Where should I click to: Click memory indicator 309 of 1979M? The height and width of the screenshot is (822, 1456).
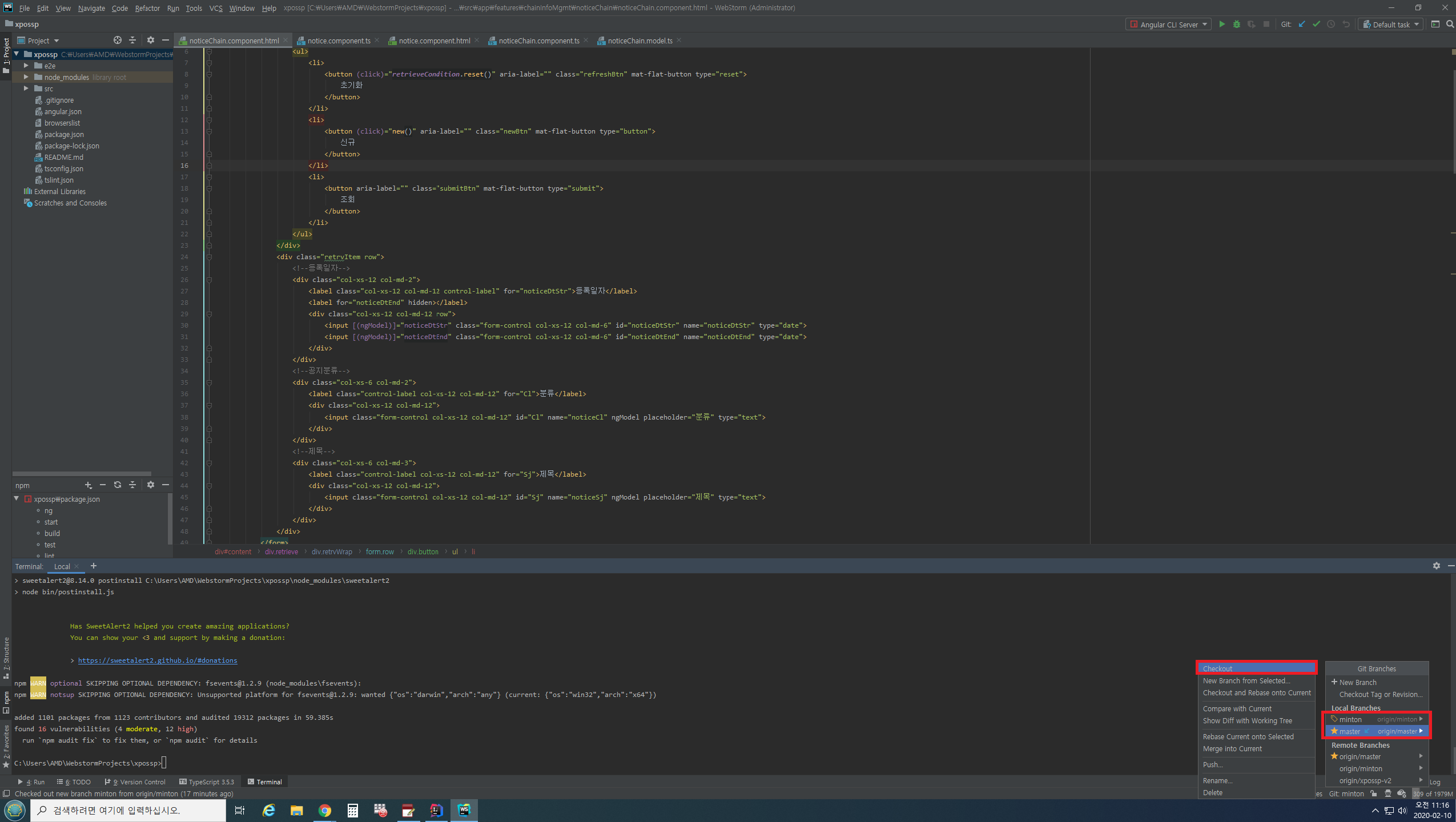coord(1433,793)
